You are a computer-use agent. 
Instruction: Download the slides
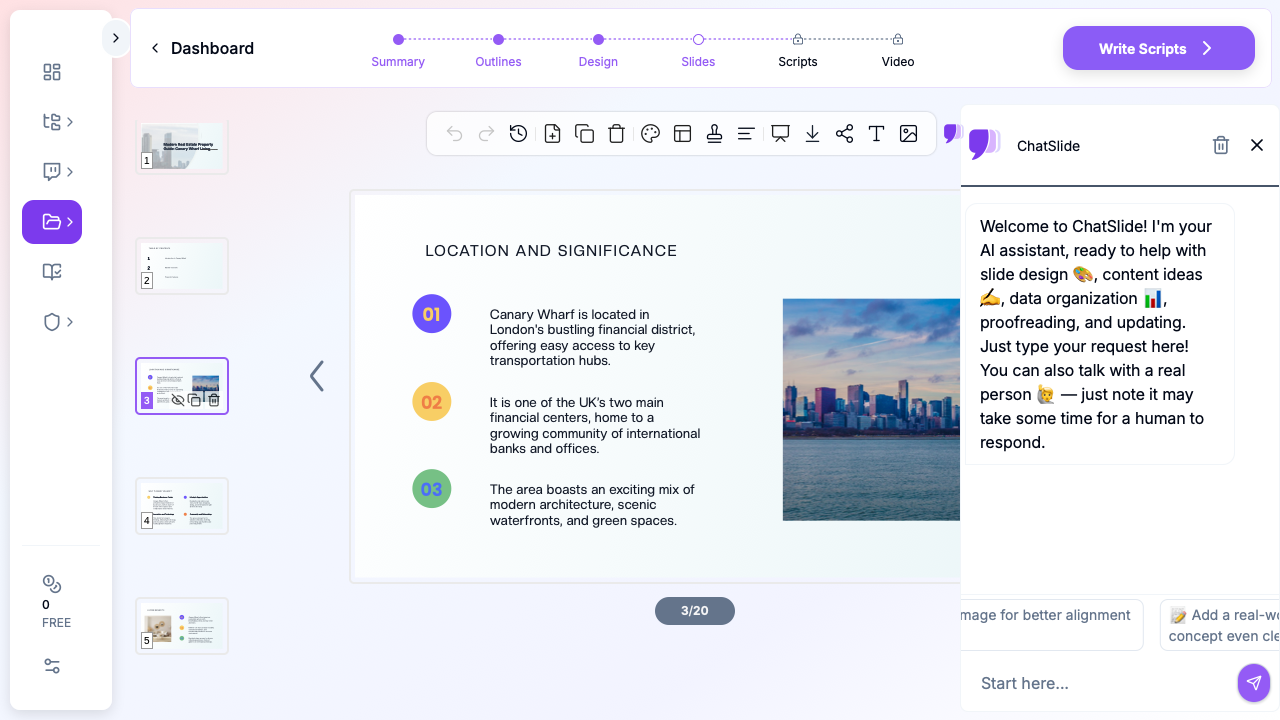(812, 134)
